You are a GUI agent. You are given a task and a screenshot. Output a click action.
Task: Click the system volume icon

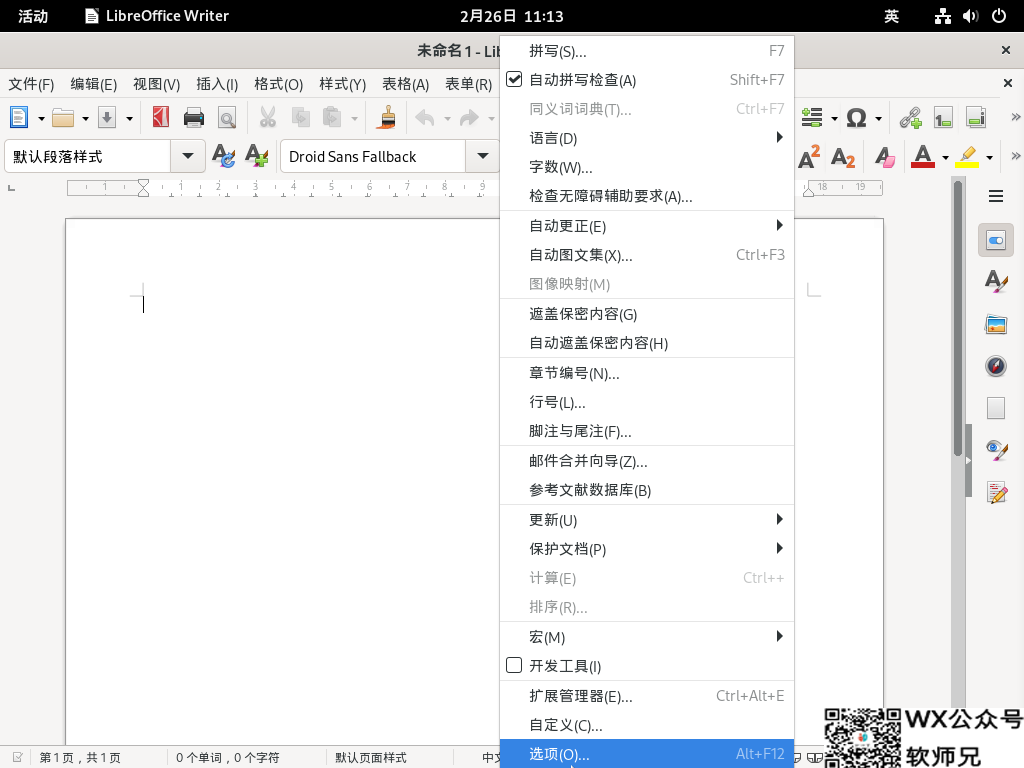pyautogui.click(x=970, y=16)
